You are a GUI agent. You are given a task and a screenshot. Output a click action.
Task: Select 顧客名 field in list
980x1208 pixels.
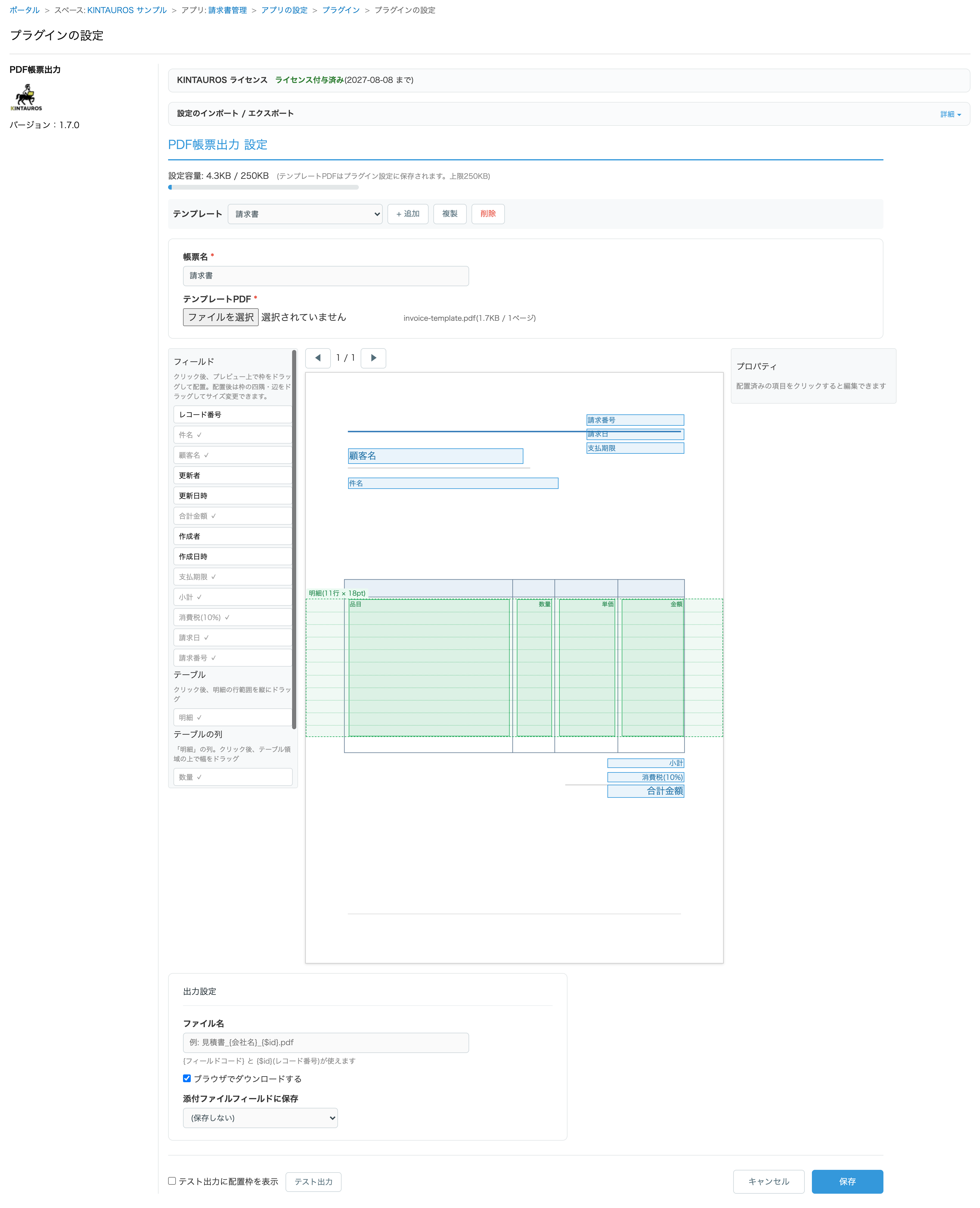(x=232, y=455)
